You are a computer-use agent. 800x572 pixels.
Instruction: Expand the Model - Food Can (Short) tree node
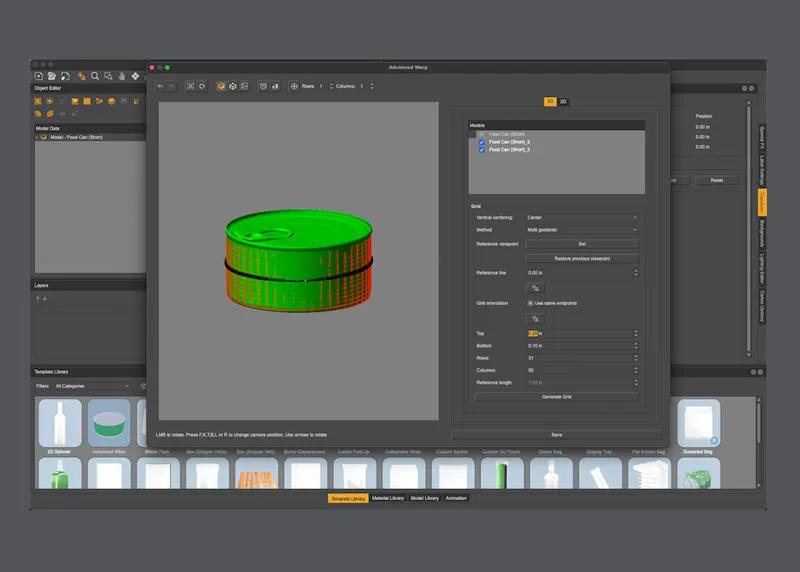point(37,137)
